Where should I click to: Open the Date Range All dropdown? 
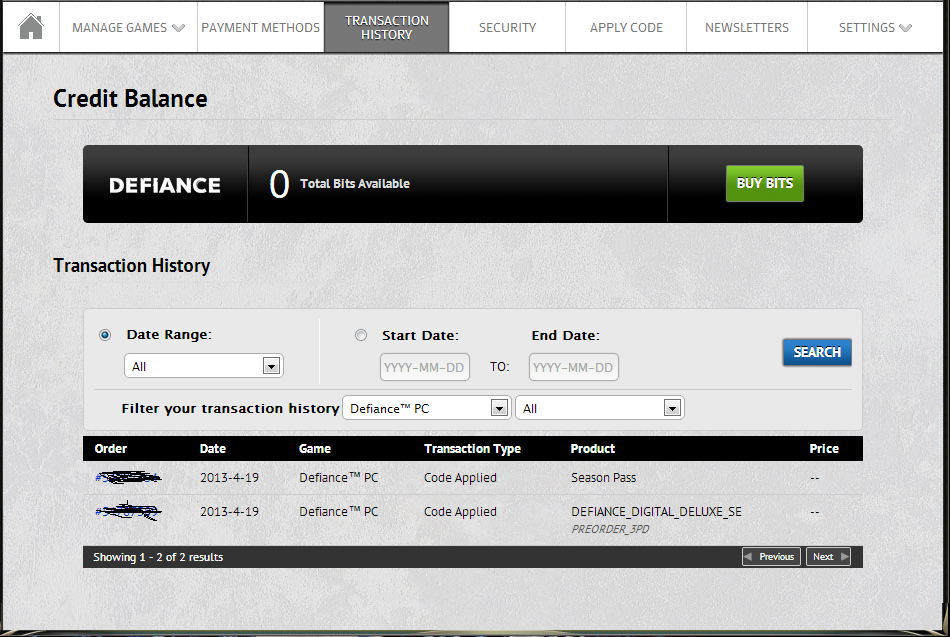click(x=204, y=366)
